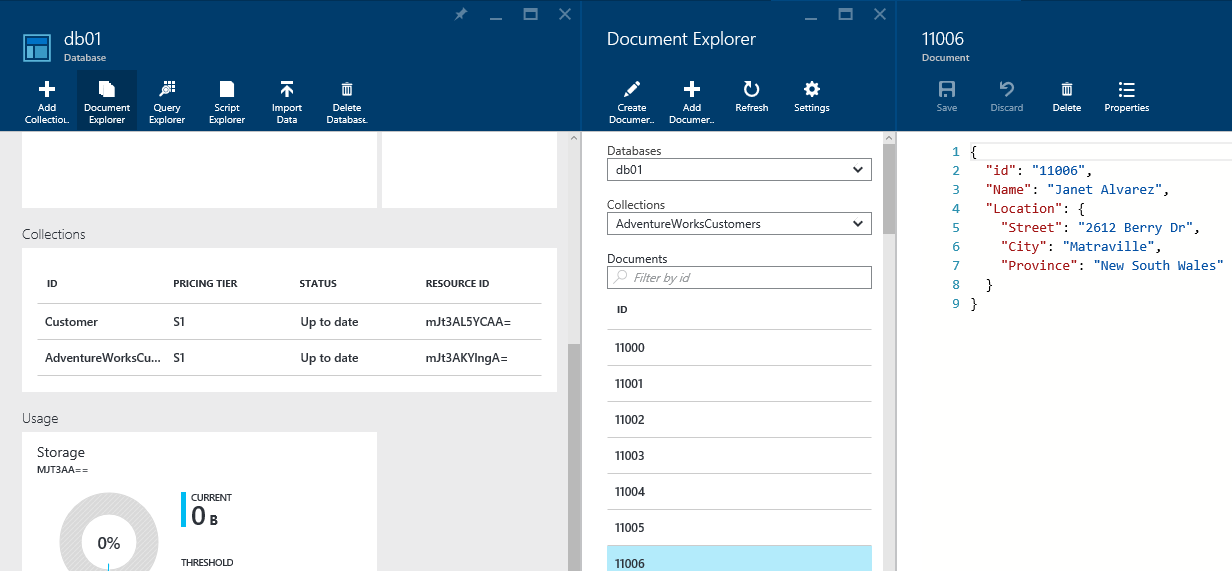Click resource ID mJt3AL5YCAA=
This screenshot has height=571, width=1232.
click(469, 322)
